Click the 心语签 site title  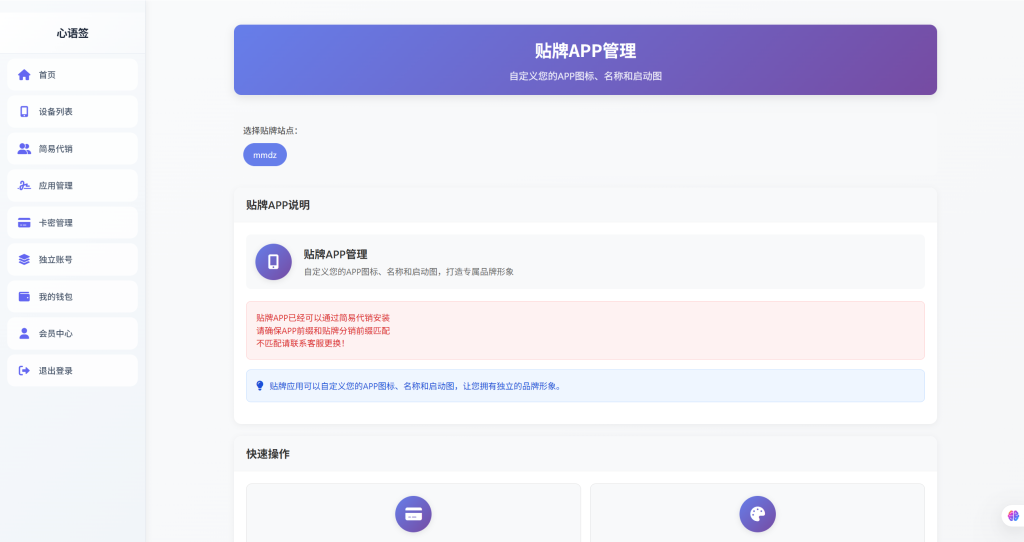point(72,33)
